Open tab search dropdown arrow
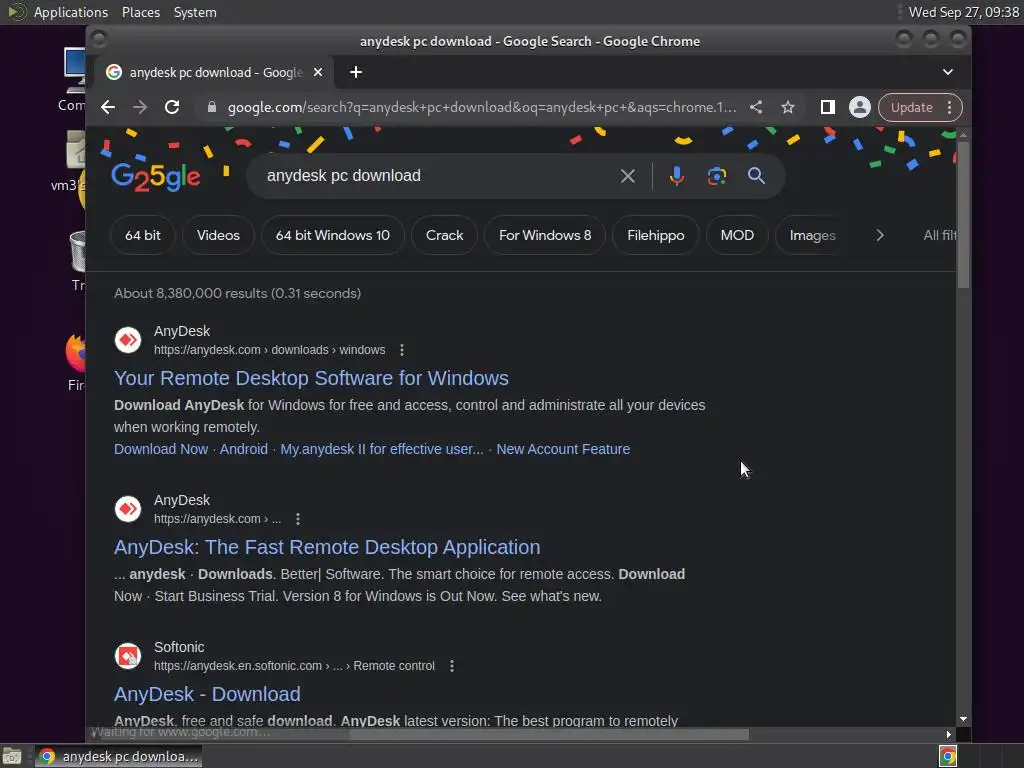Image resolution: width=1024 pixels, height=768 pixels. pos(948,72)
